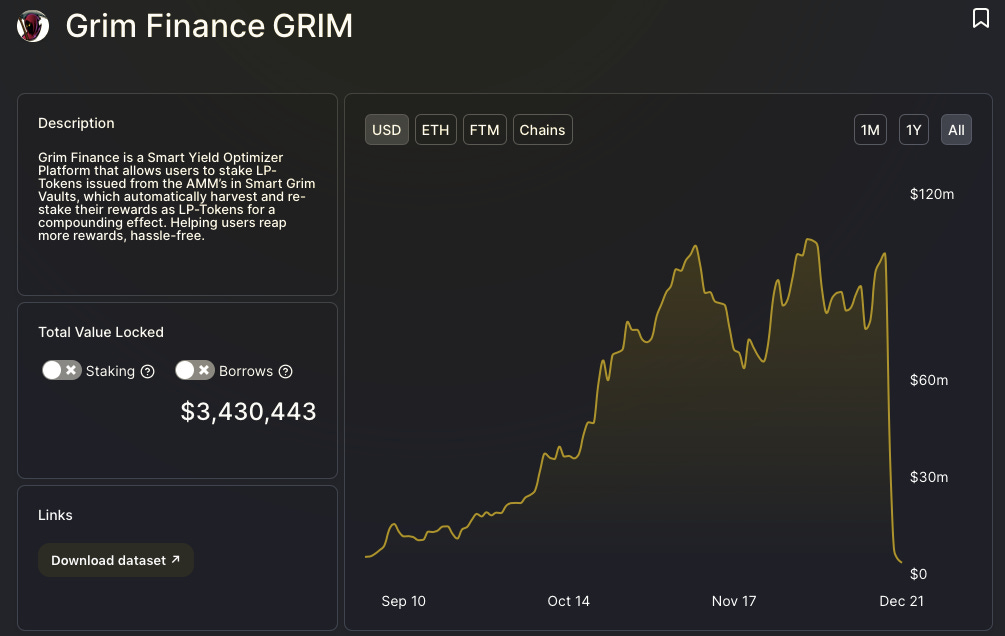The height and width of the screenshot is (636, 1005).
Task: Enable the Borrows toggle
Action: [x=195, y=370]
